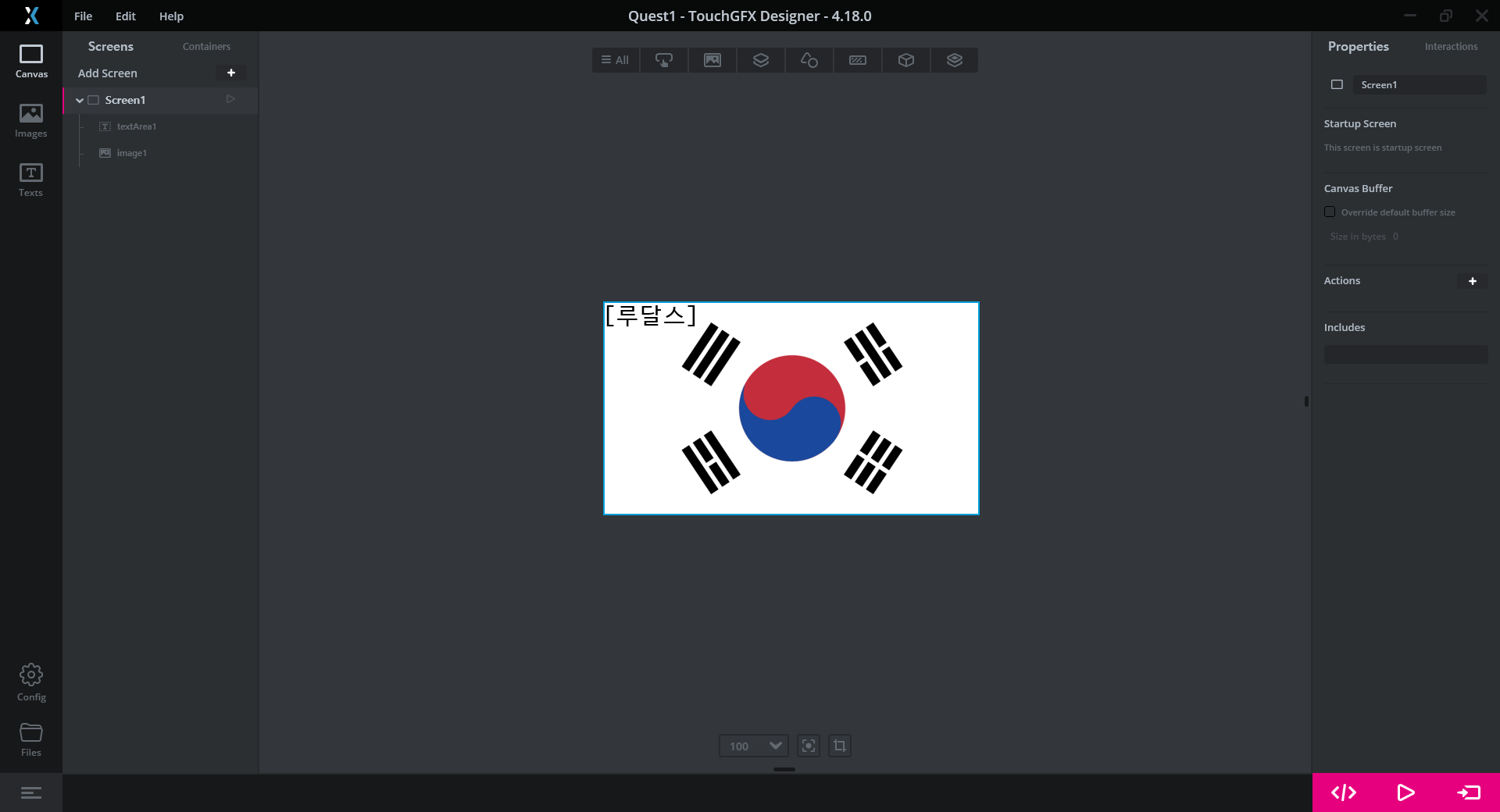Click the run arrow next to Screen1
Viewport: 1500px width, 812px height.
click(x=230, y=99)
